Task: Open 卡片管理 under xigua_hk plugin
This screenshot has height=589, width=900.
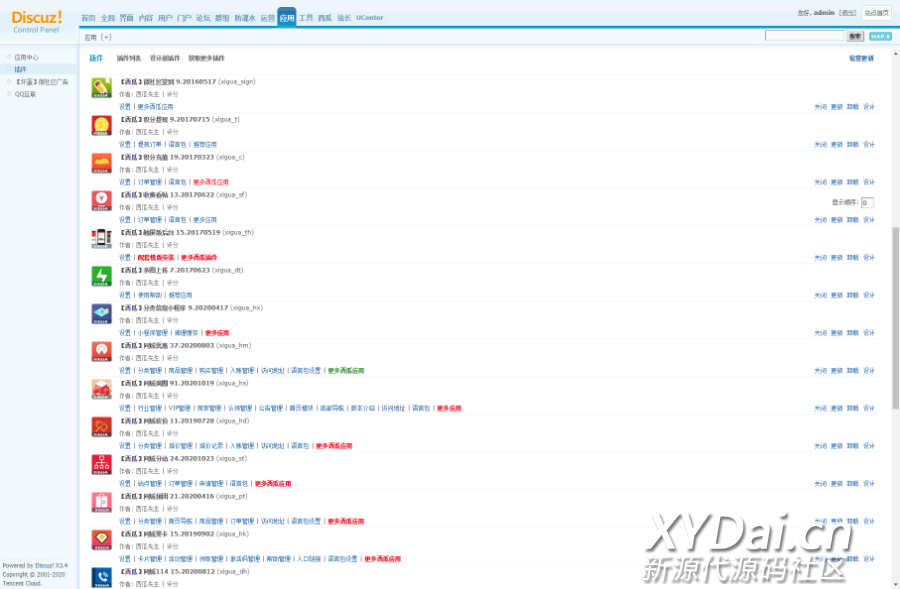Action: 149,559
